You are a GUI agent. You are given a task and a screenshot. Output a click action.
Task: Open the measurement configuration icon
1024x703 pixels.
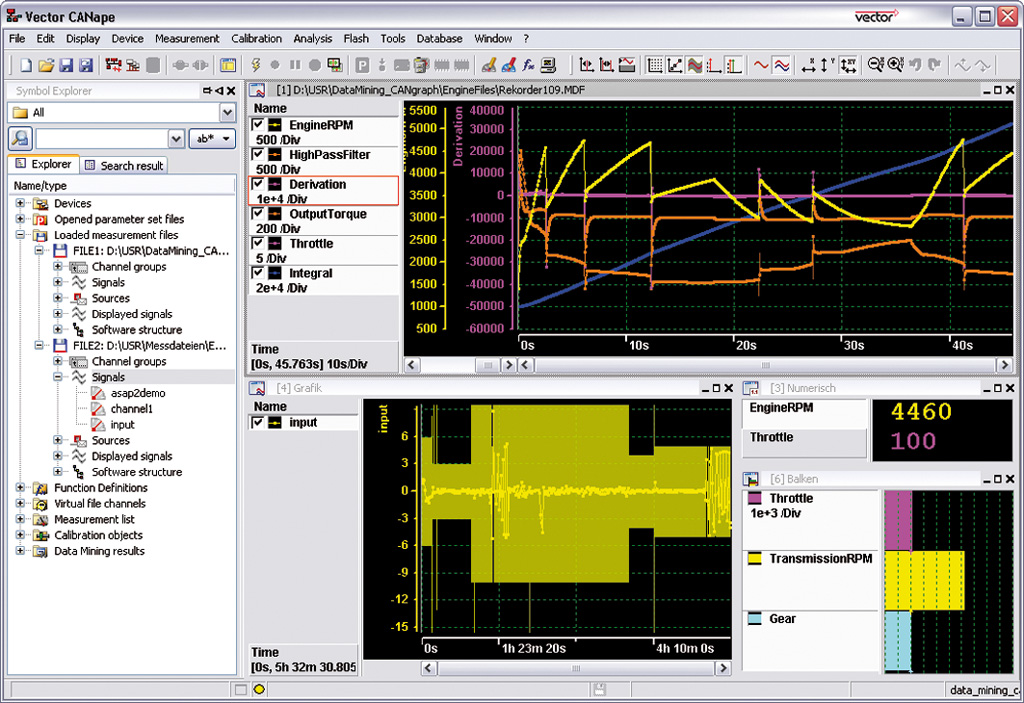[333, 64]
